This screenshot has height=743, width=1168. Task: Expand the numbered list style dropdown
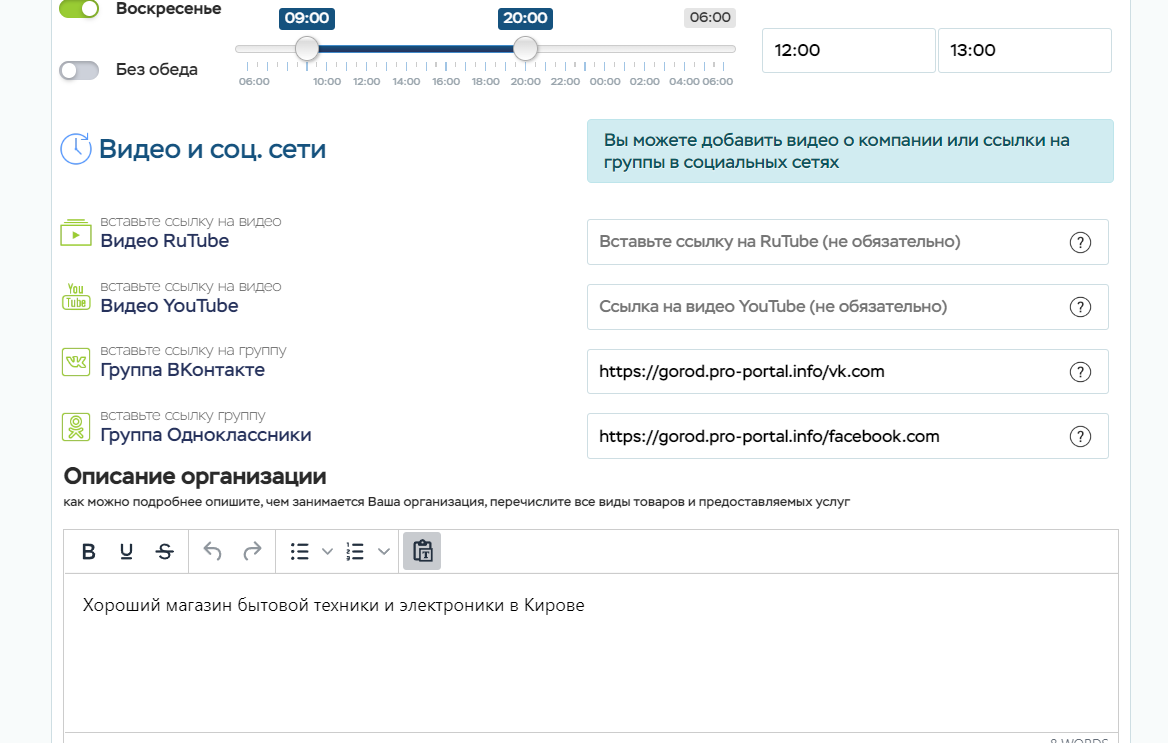(384, 552)
